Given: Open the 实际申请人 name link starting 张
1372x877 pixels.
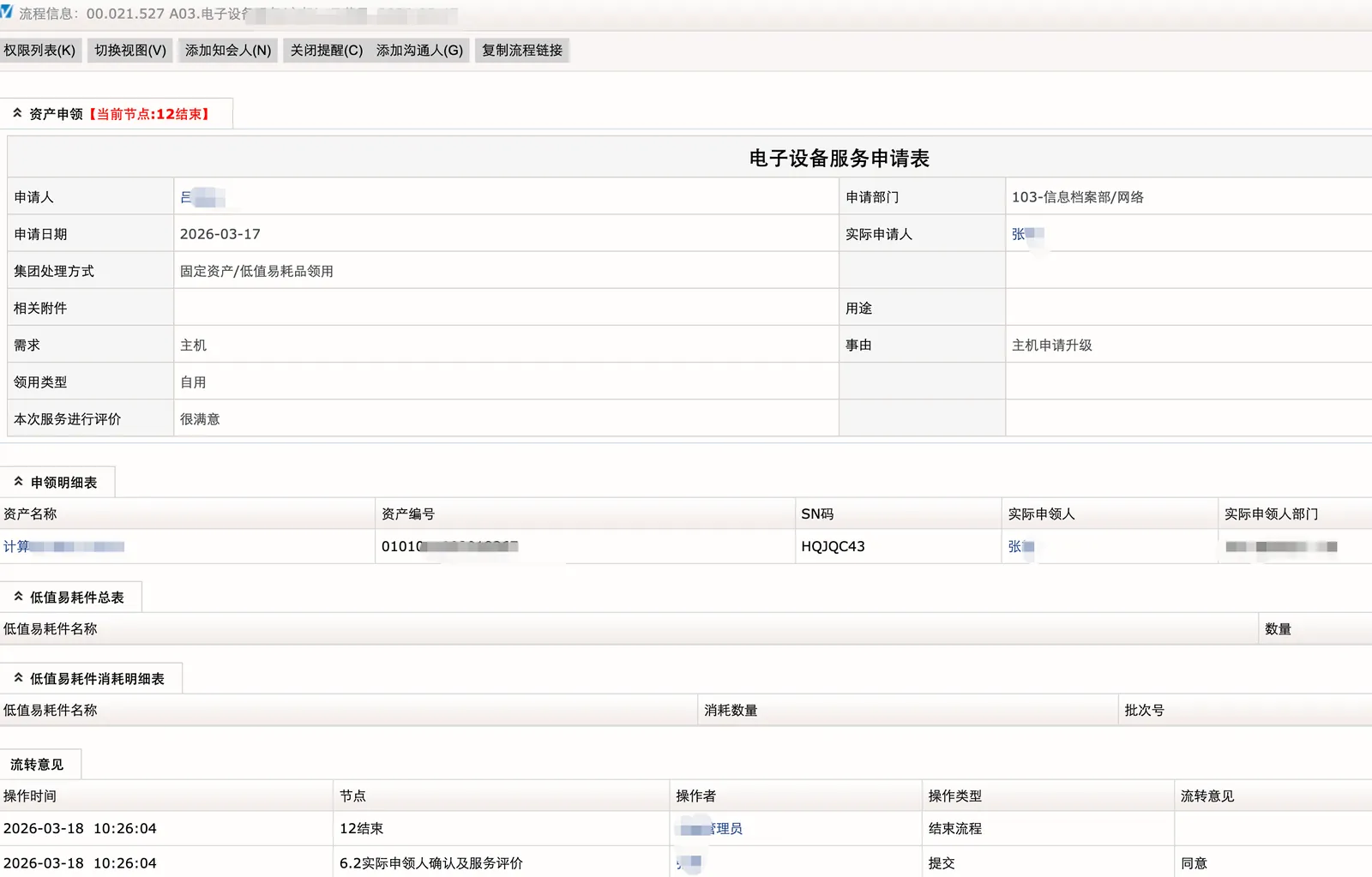Looking at the screenshot, I should coord(1027,234).
